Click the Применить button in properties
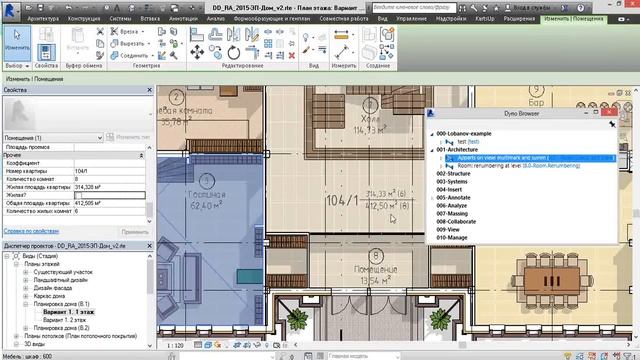This screenshot has width=640, height=360. tap(135, 232)
